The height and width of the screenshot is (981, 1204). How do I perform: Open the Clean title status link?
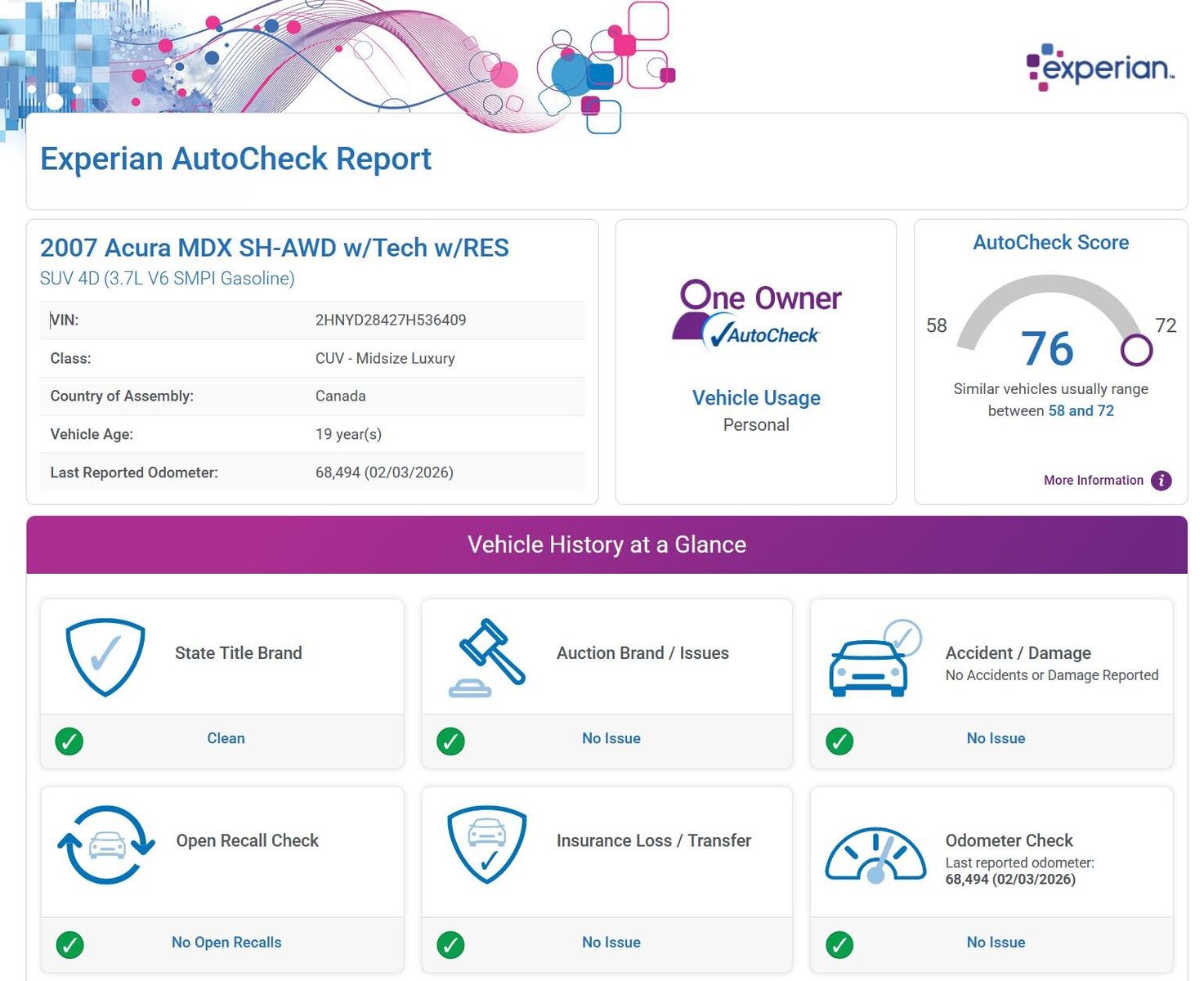[x=226, y=738]
